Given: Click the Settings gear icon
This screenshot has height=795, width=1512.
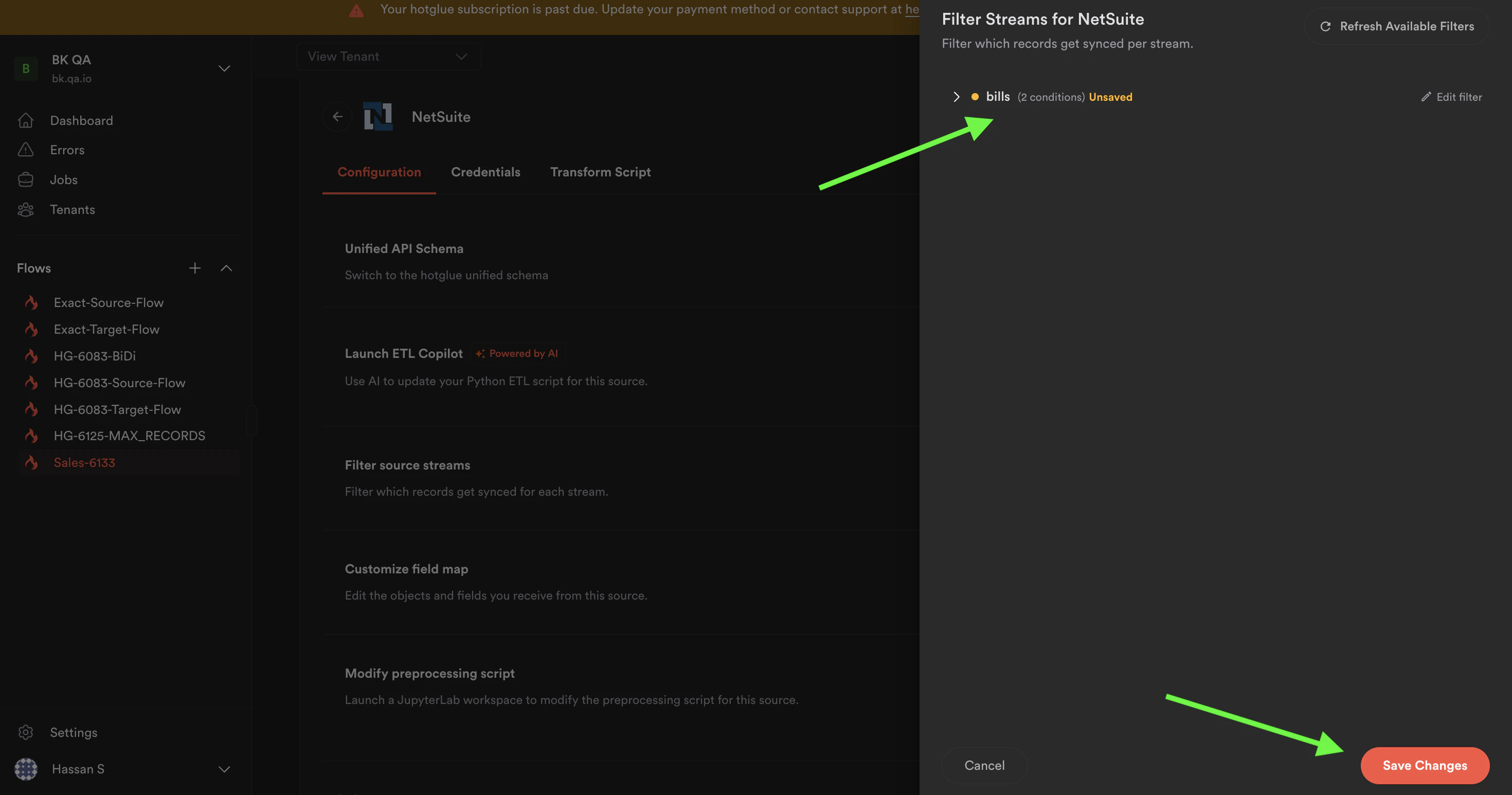Looking at the screenshot, I should coord(25,732).
